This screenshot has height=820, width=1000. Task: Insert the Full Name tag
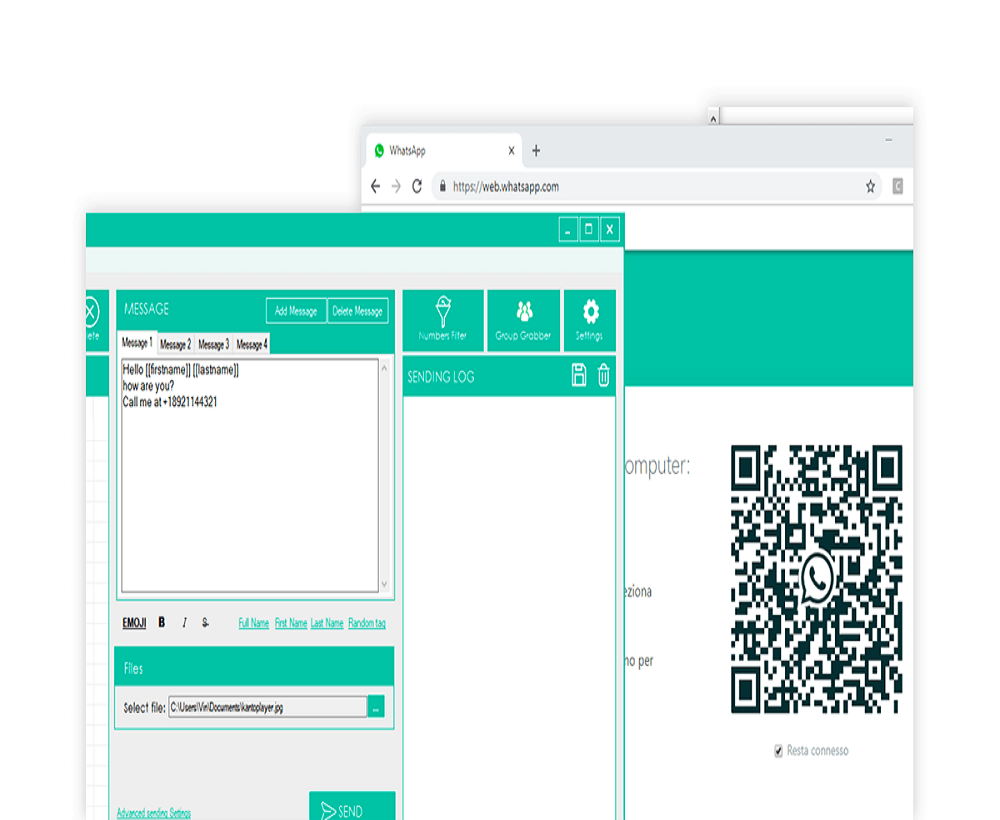click(254, 623)
